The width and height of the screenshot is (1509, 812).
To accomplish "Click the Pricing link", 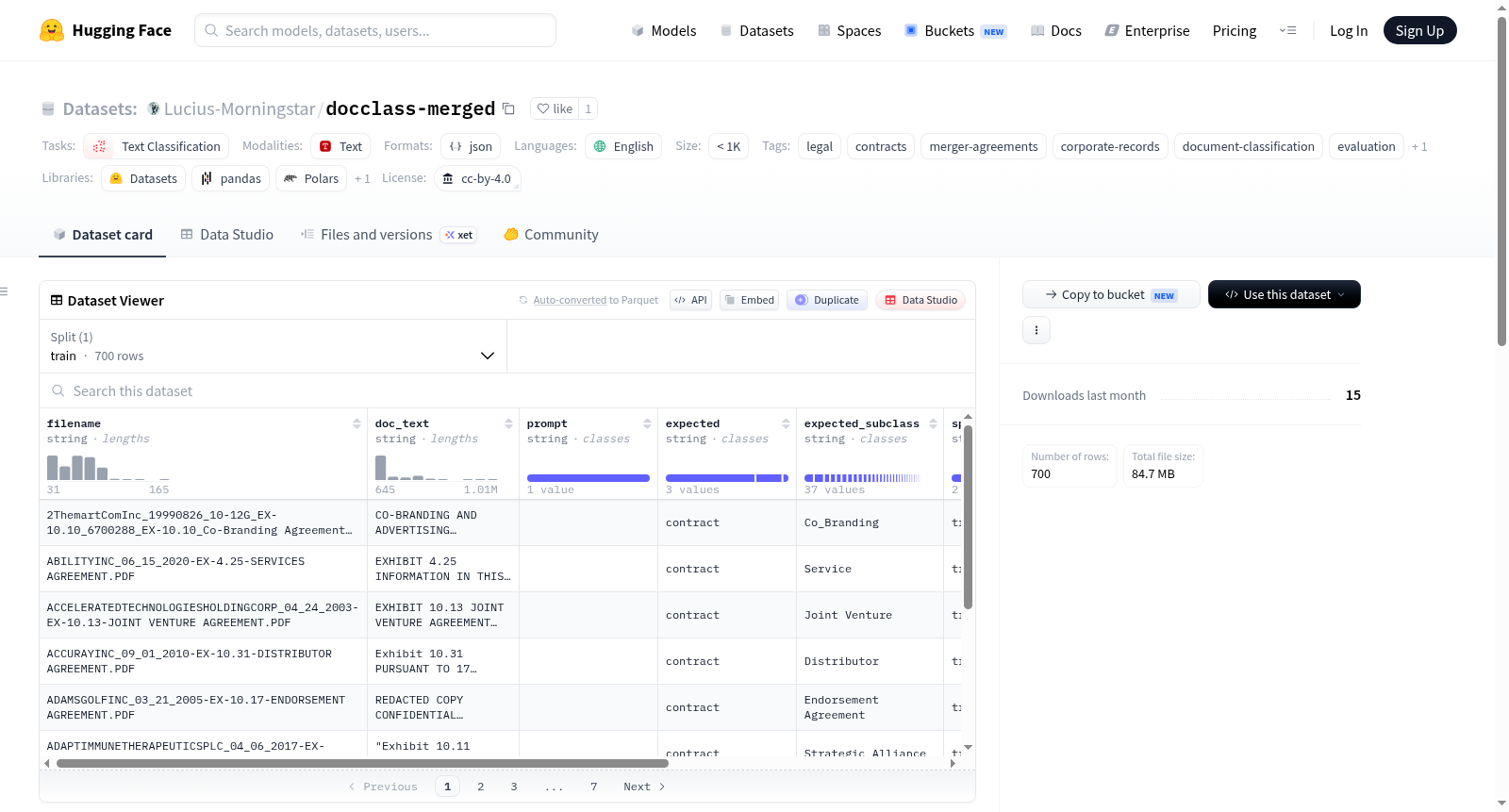I will coord(1235,30).
